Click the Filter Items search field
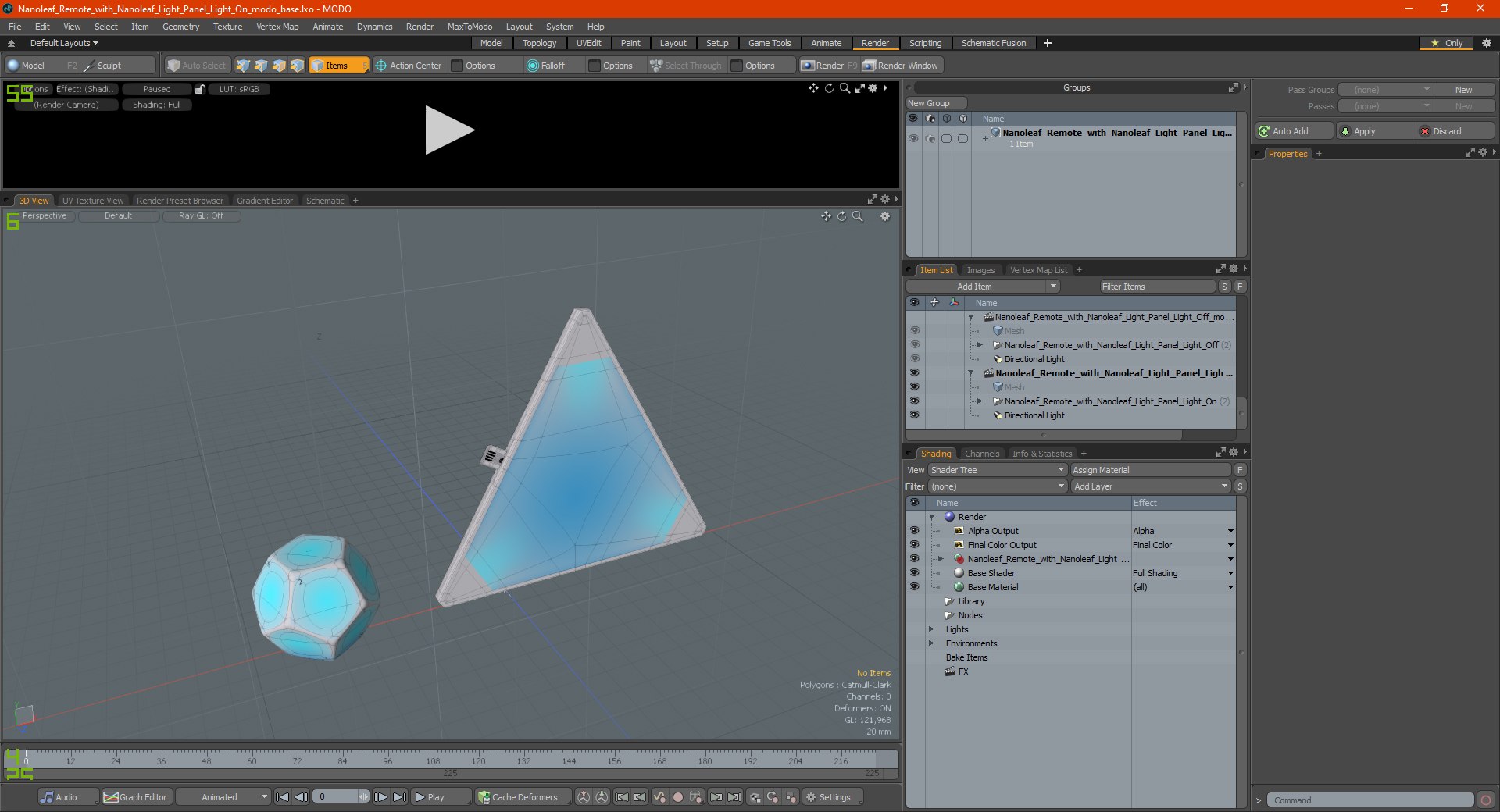 coord(1157,287)
